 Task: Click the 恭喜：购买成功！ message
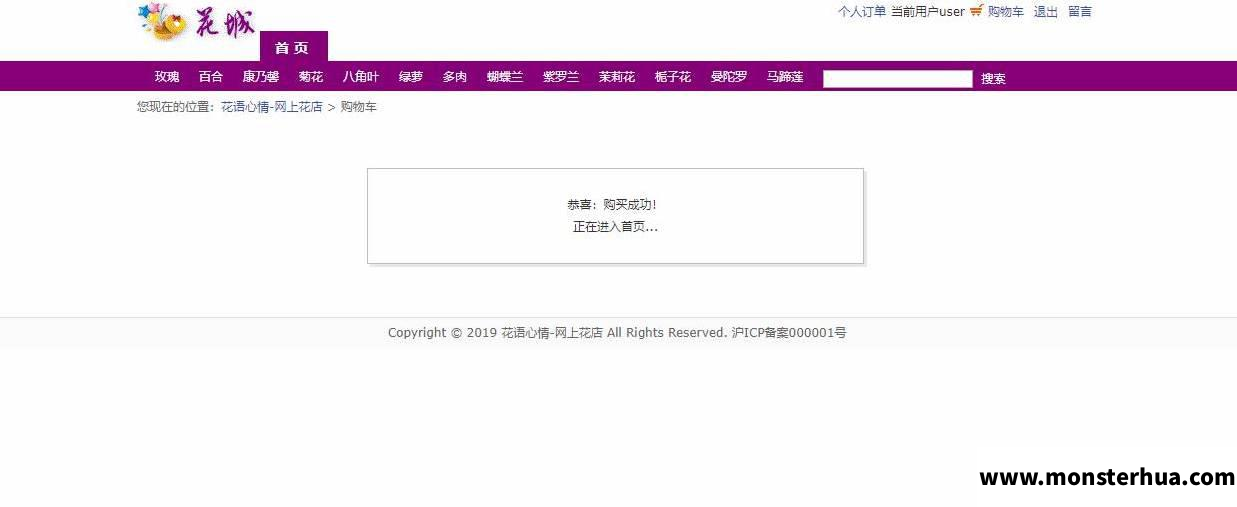point(612,205)
